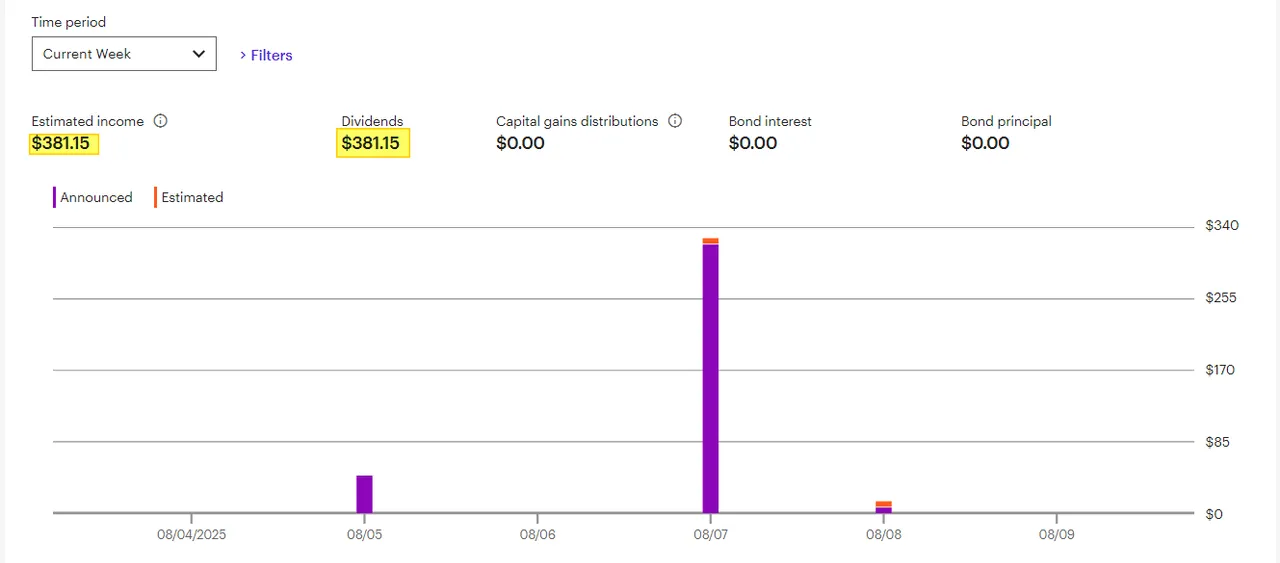Click the orange Estimated legend swatch
Screen dimensions: 1280x563
156,197
